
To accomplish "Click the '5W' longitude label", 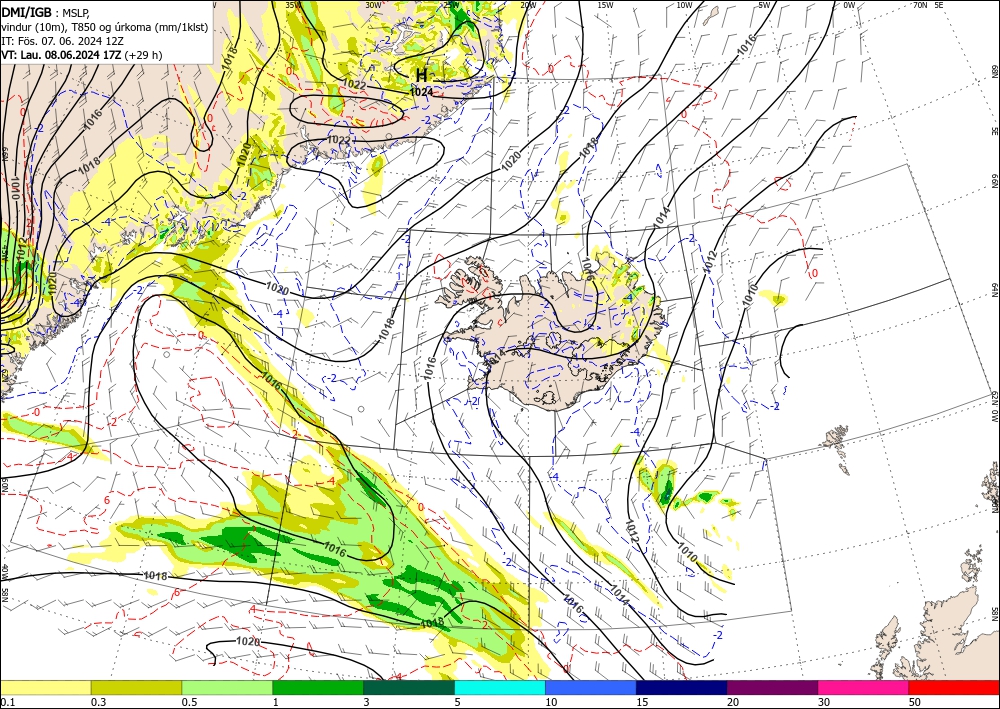I will [765, 5].
